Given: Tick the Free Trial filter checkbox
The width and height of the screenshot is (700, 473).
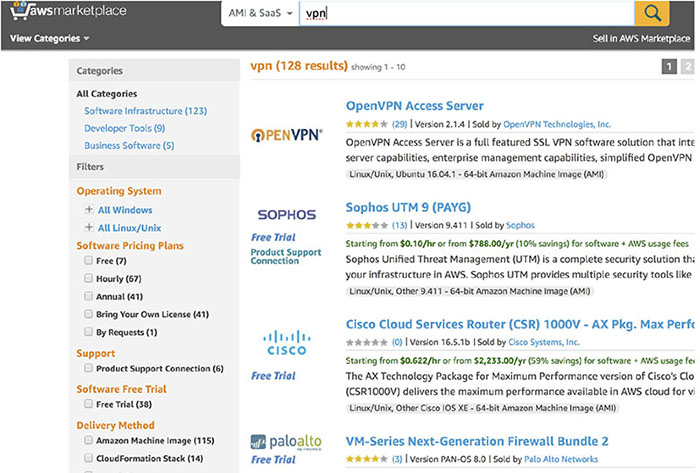Looking at the screenshot, I should [89, 405].
